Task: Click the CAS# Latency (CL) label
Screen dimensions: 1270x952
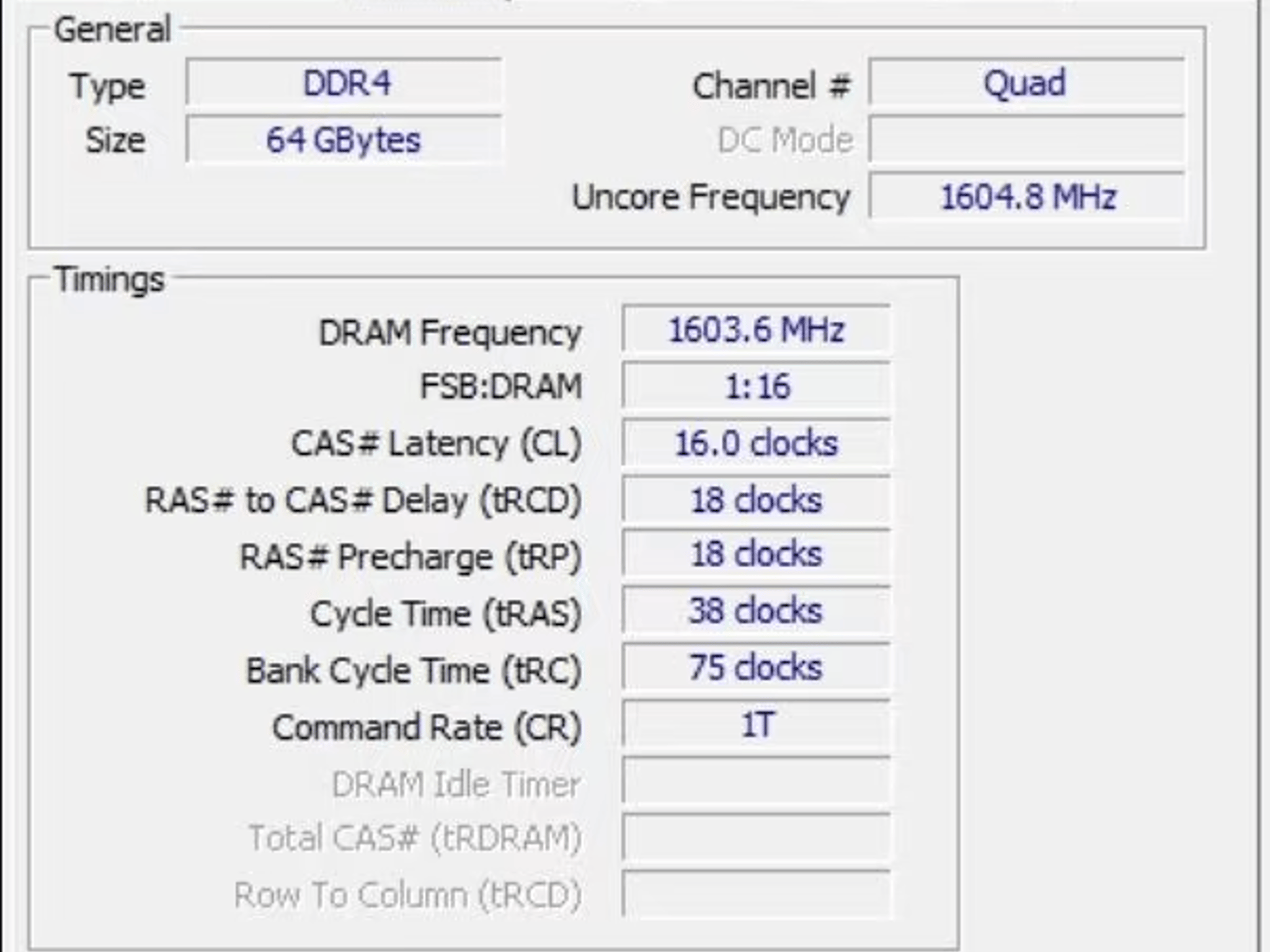Action: click(x=437, y=444)
